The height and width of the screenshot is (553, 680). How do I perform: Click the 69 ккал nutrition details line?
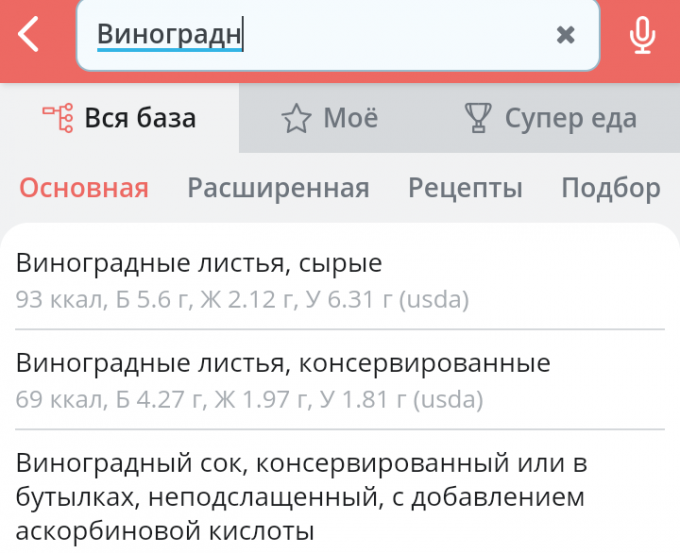click(x=249, y=399)
